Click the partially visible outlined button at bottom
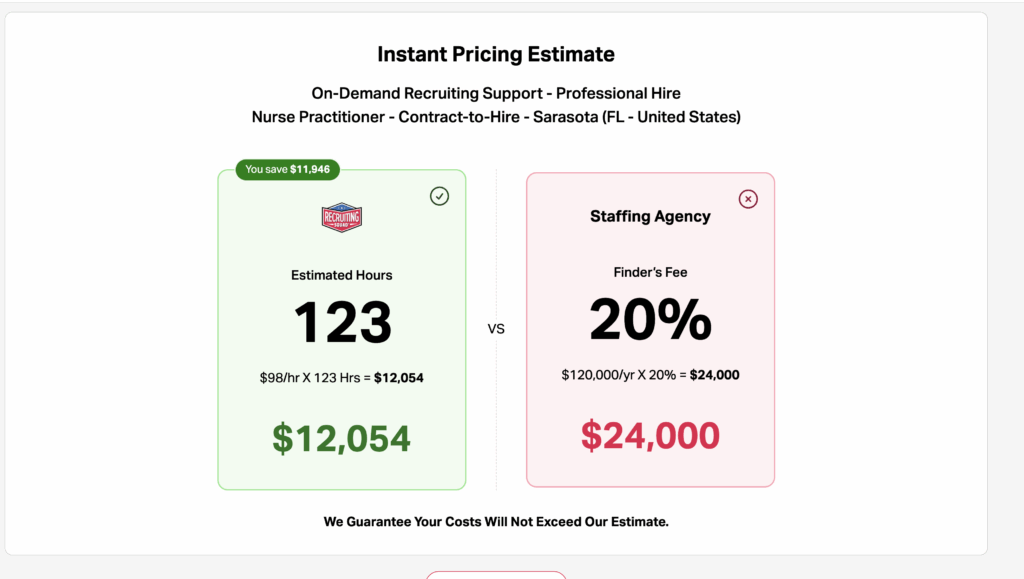Image resolution: width=1024 pixels, height=579 pixels. (496, 574)
